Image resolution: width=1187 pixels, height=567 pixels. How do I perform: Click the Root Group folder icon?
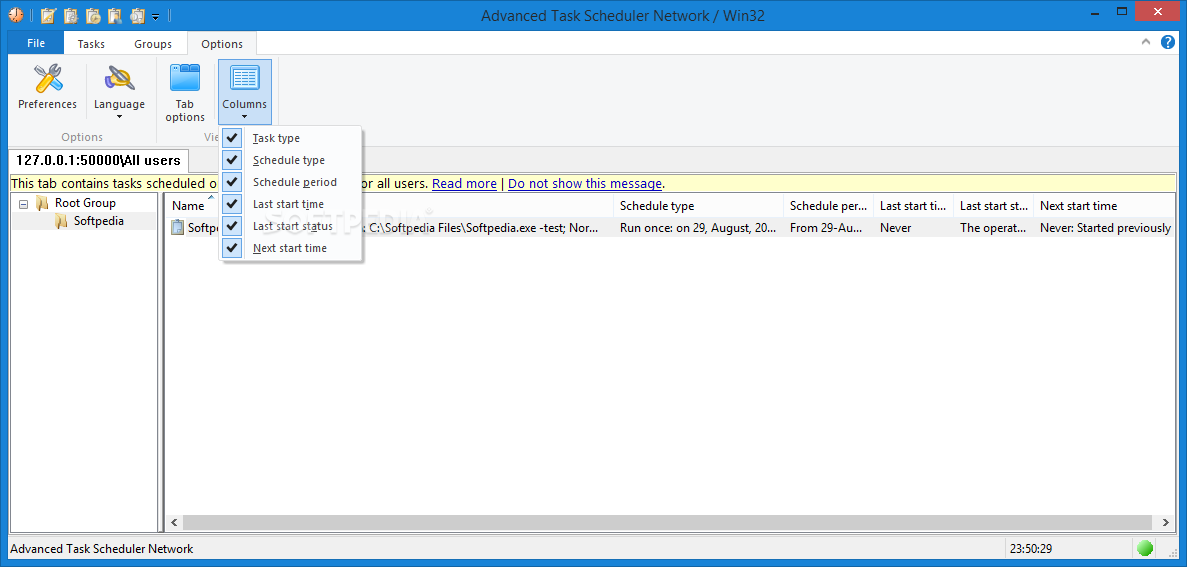(42, 203)
